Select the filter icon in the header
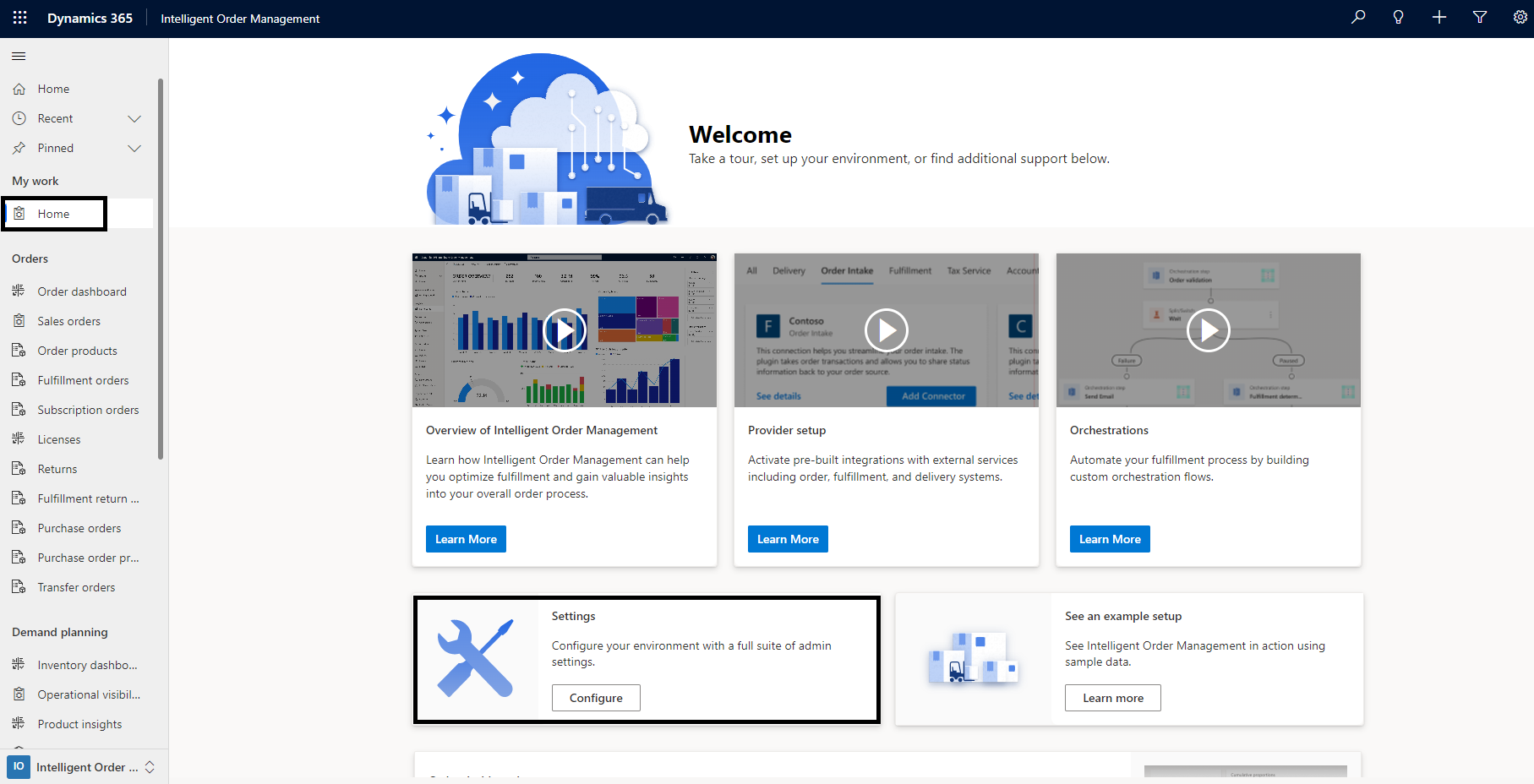Viewport: 1534px width, 784px height. tap(1480, 17)
